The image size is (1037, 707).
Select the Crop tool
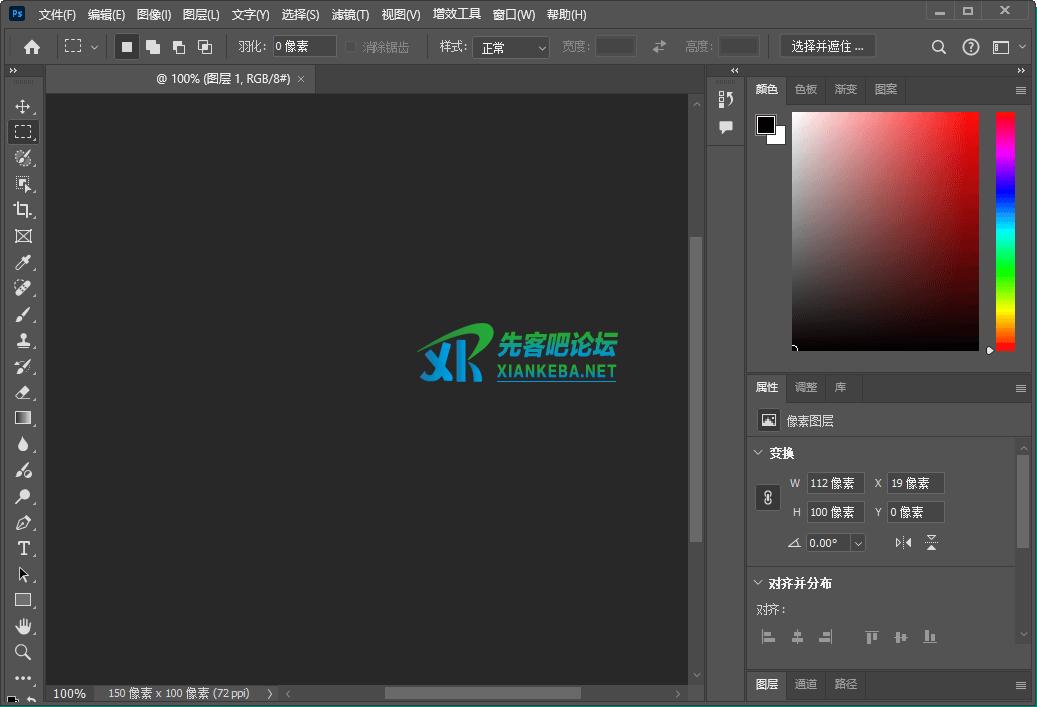(x=23, y=210)
